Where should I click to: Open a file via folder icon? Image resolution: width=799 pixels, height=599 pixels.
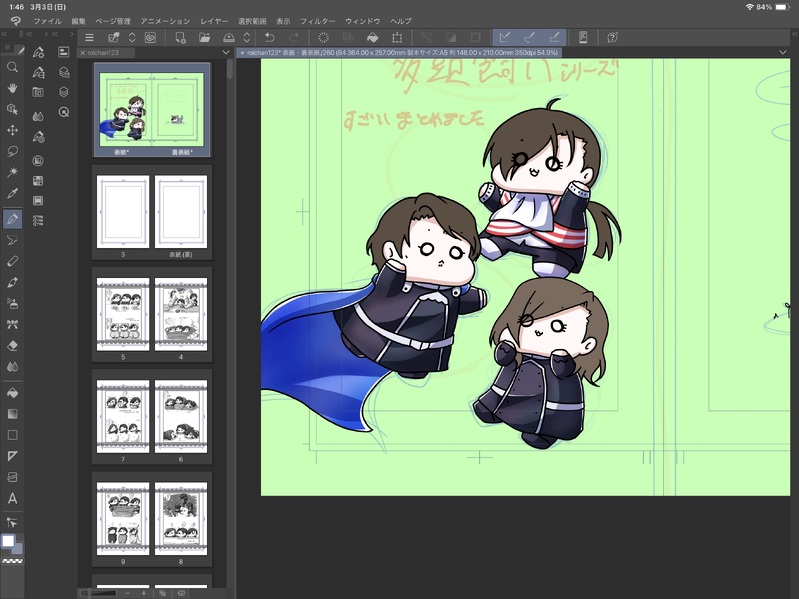204,38
